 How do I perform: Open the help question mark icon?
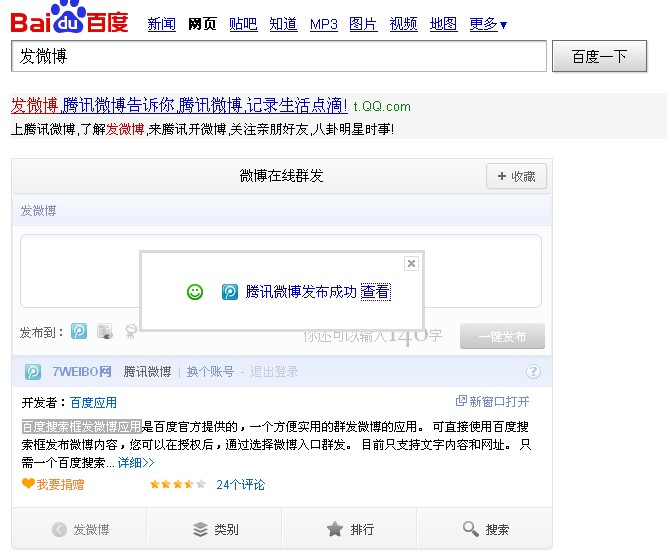[533, 372]
